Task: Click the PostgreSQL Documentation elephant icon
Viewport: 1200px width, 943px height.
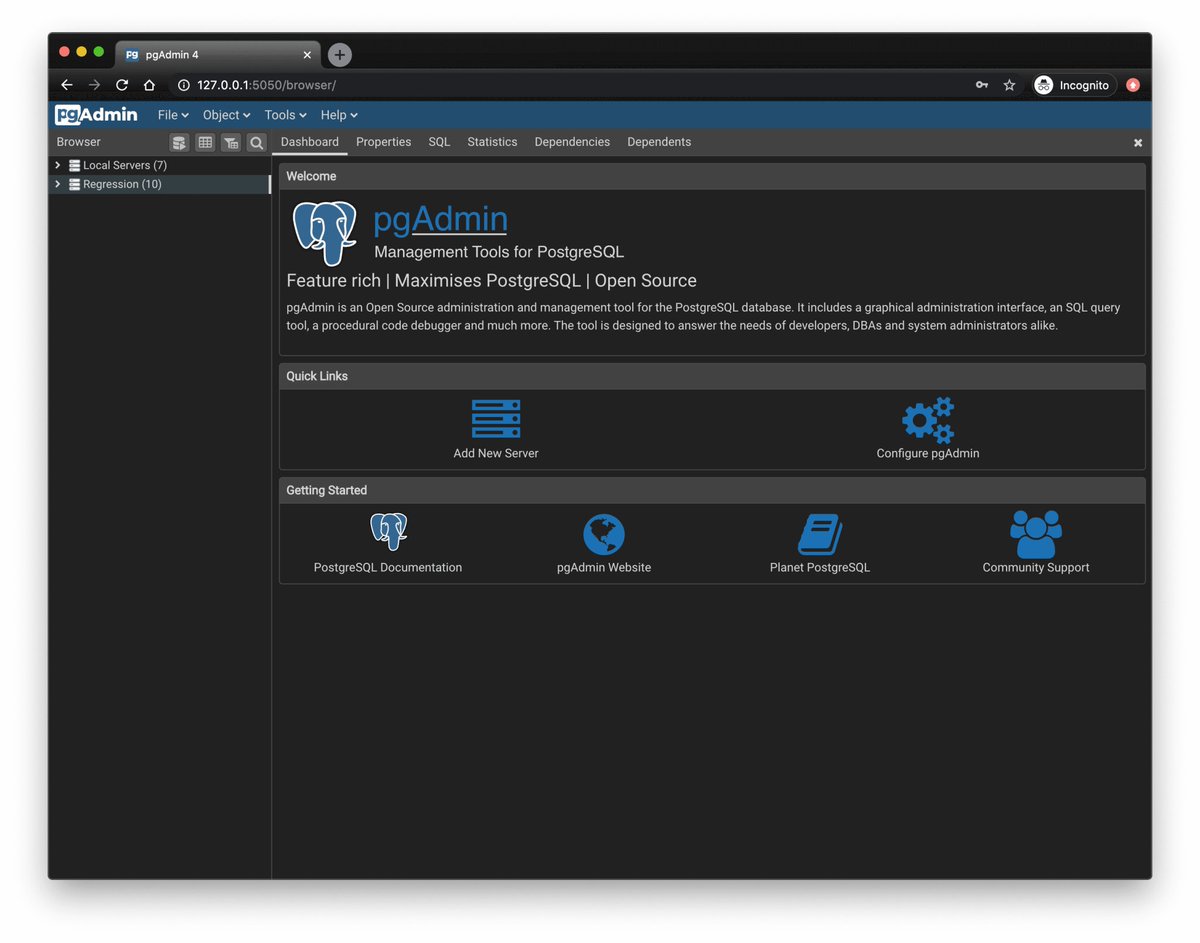Action: (388, 532)
